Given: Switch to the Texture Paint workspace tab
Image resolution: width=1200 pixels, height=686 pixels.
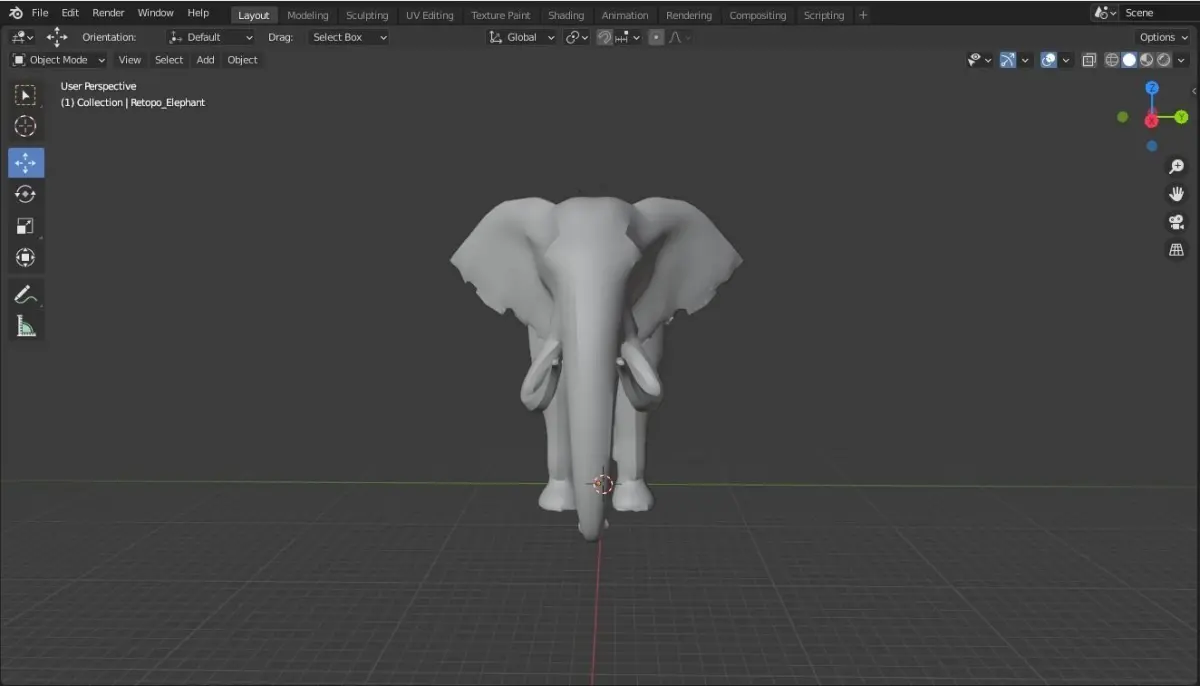Looking at the screenshot, I should (501, 15).
